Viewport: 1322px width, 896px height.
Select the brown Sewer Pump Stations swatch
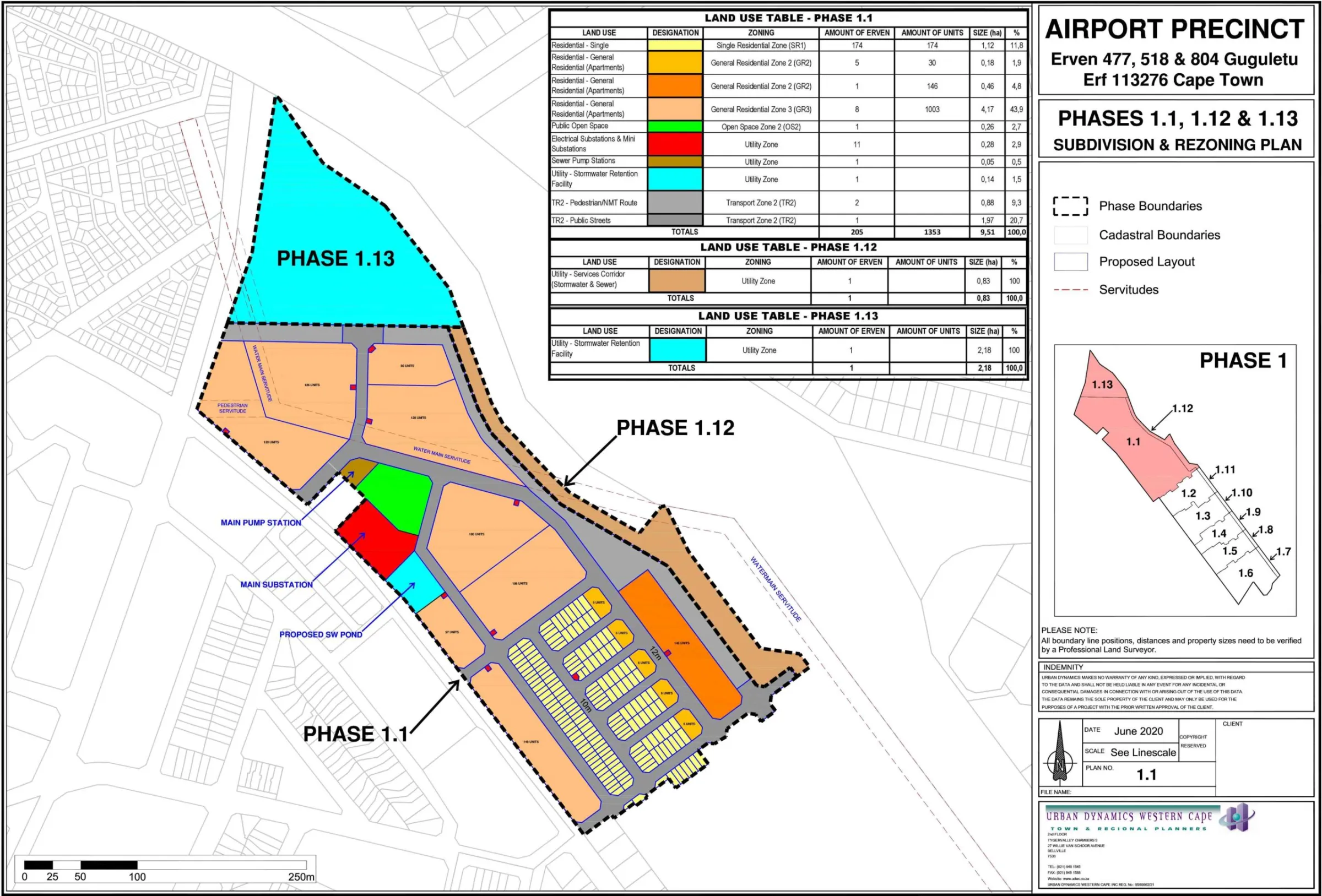click(675, 161)
